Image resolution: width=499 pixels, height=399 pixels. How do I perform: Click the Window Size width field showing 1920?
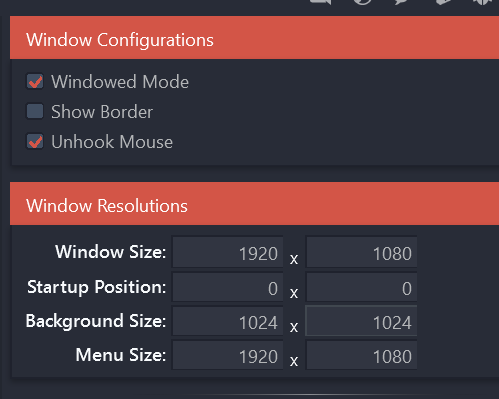(x=228, y=252)
